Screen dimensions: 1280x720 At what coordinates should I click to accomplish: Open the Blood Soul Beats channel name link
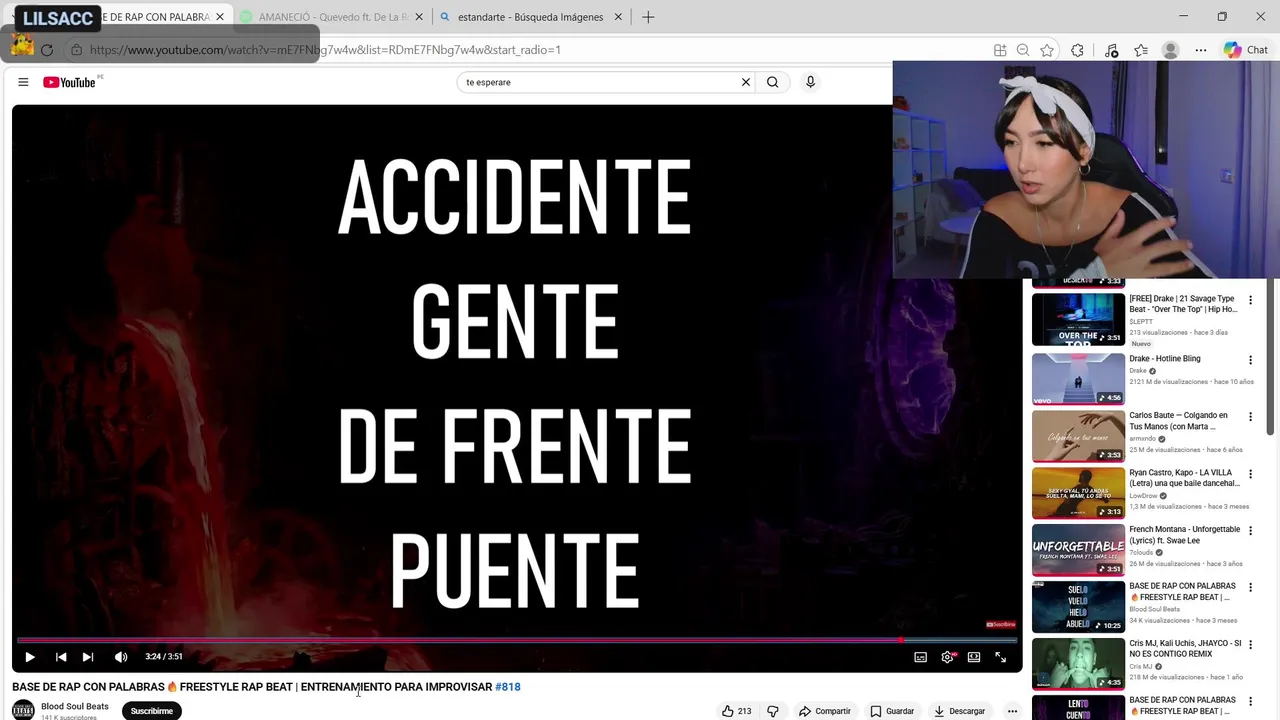click(x=75, y=706)
